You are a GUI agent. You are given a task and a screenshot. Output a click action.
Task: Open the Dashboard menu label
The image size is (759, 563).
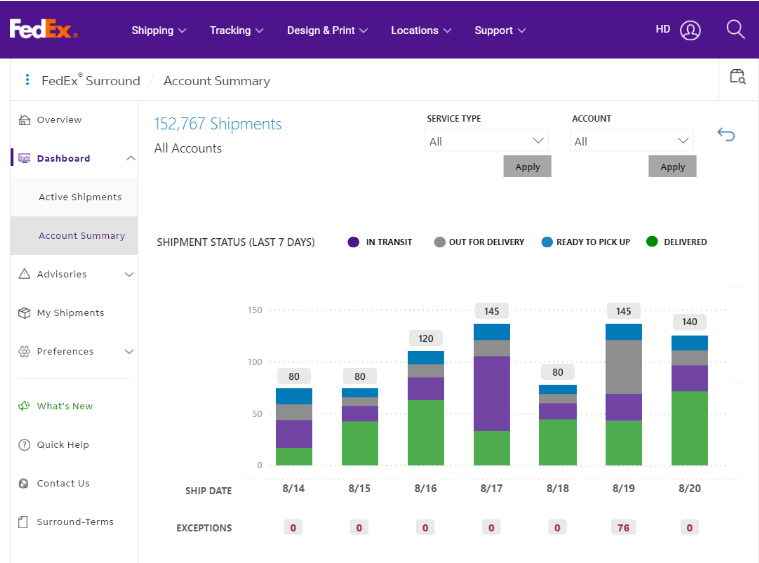(x=63, y=158)
